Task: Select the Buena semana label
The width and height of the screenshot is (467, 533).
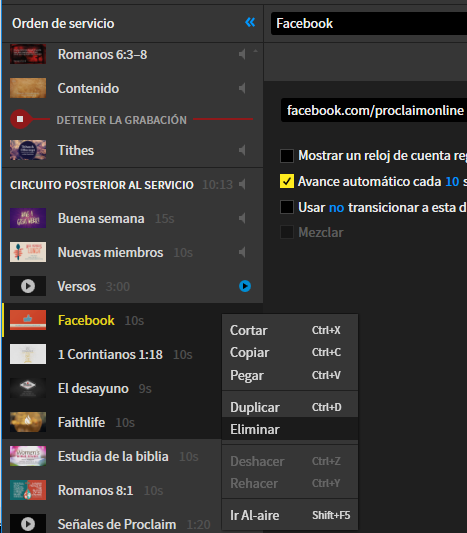Action: (x=101, y=218)
